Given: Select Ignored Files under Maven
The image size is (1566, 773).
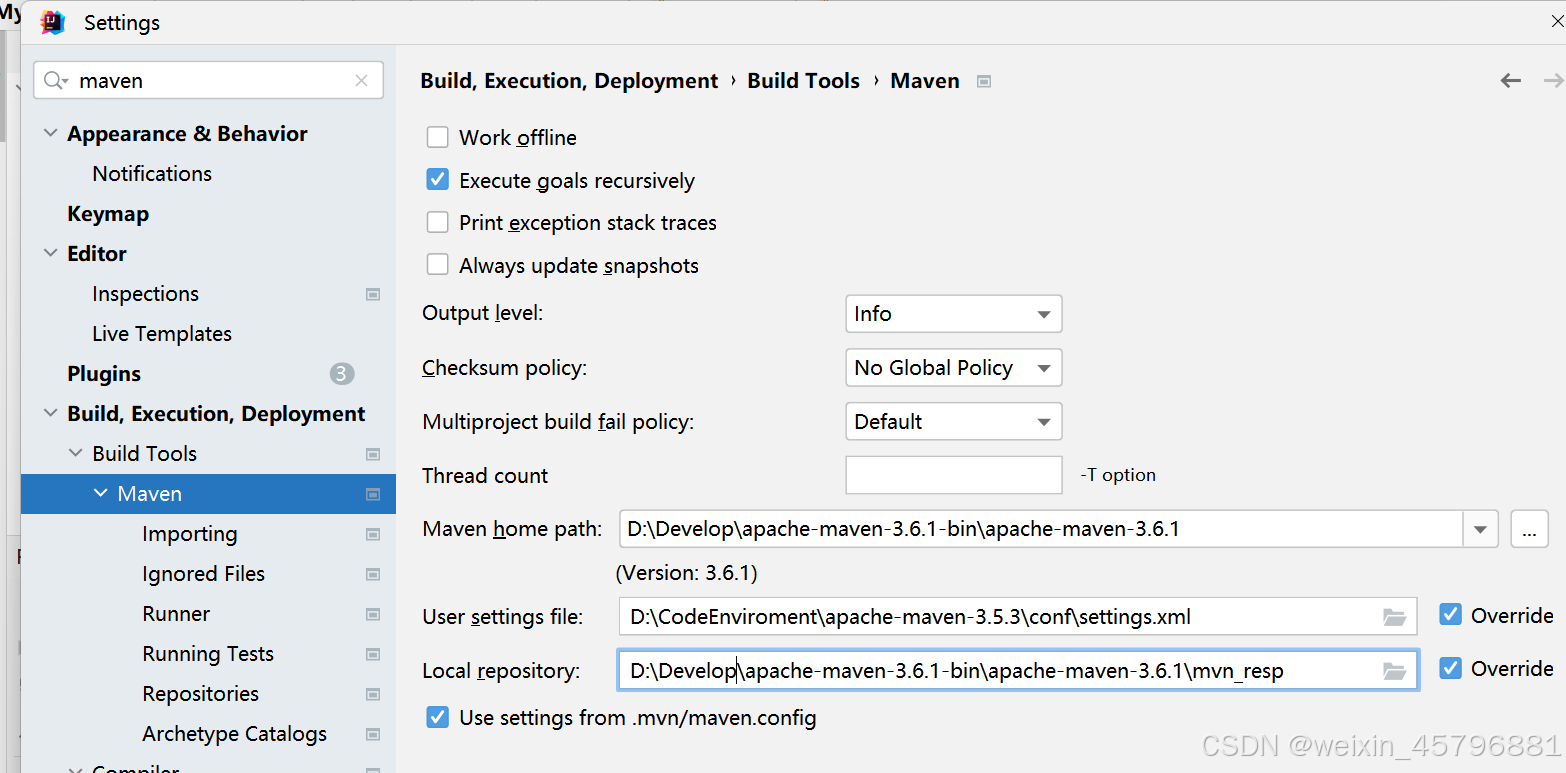Looking at the screenshot, I should pos(204,574).
